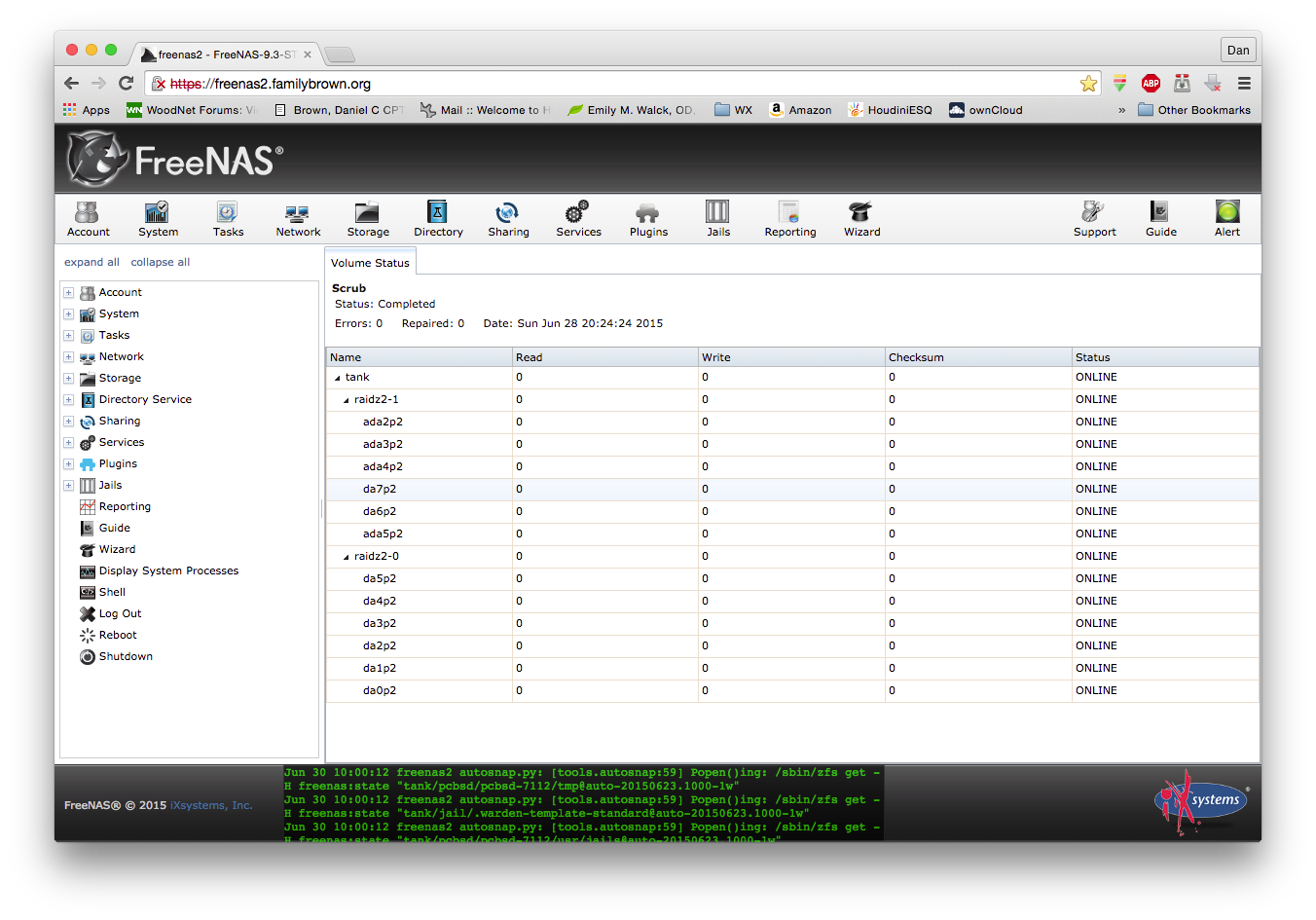Click the Checksum column header
This screenshot has height=920, width=1316.
click(978, 357)
